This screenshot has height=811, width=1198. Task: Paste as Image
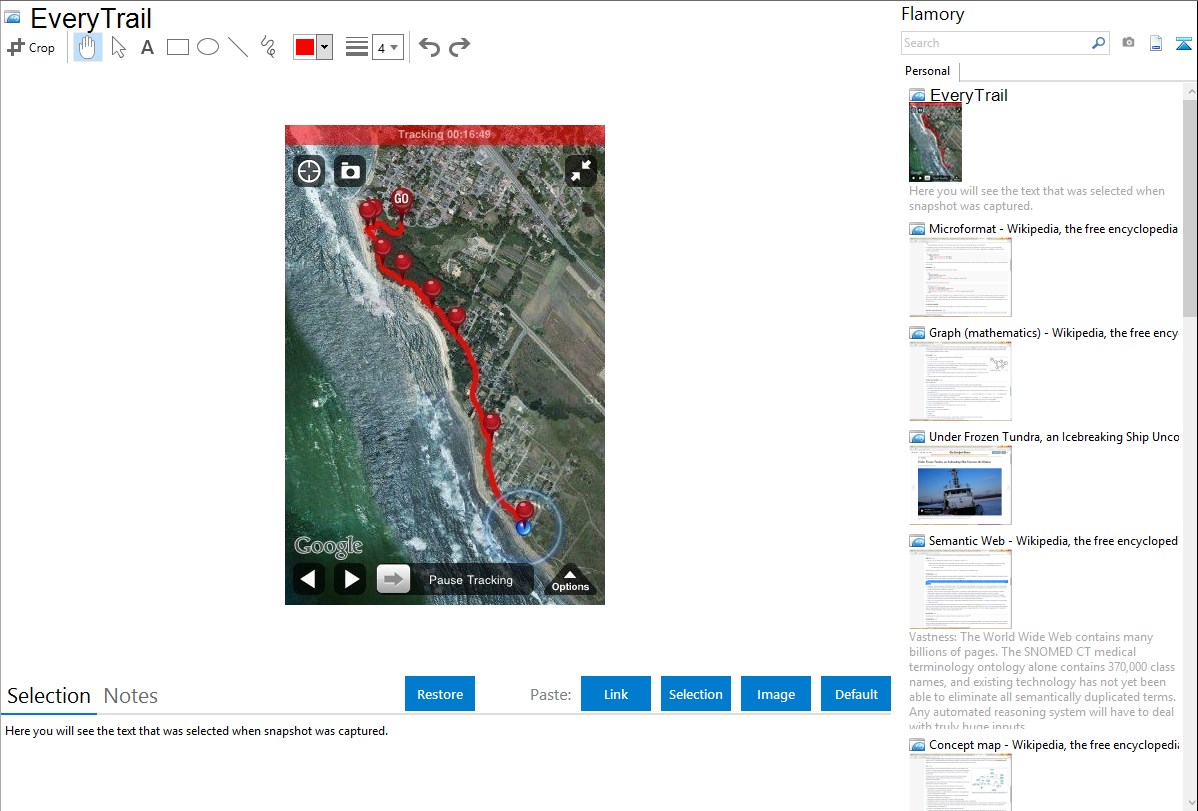click(776, 694)
